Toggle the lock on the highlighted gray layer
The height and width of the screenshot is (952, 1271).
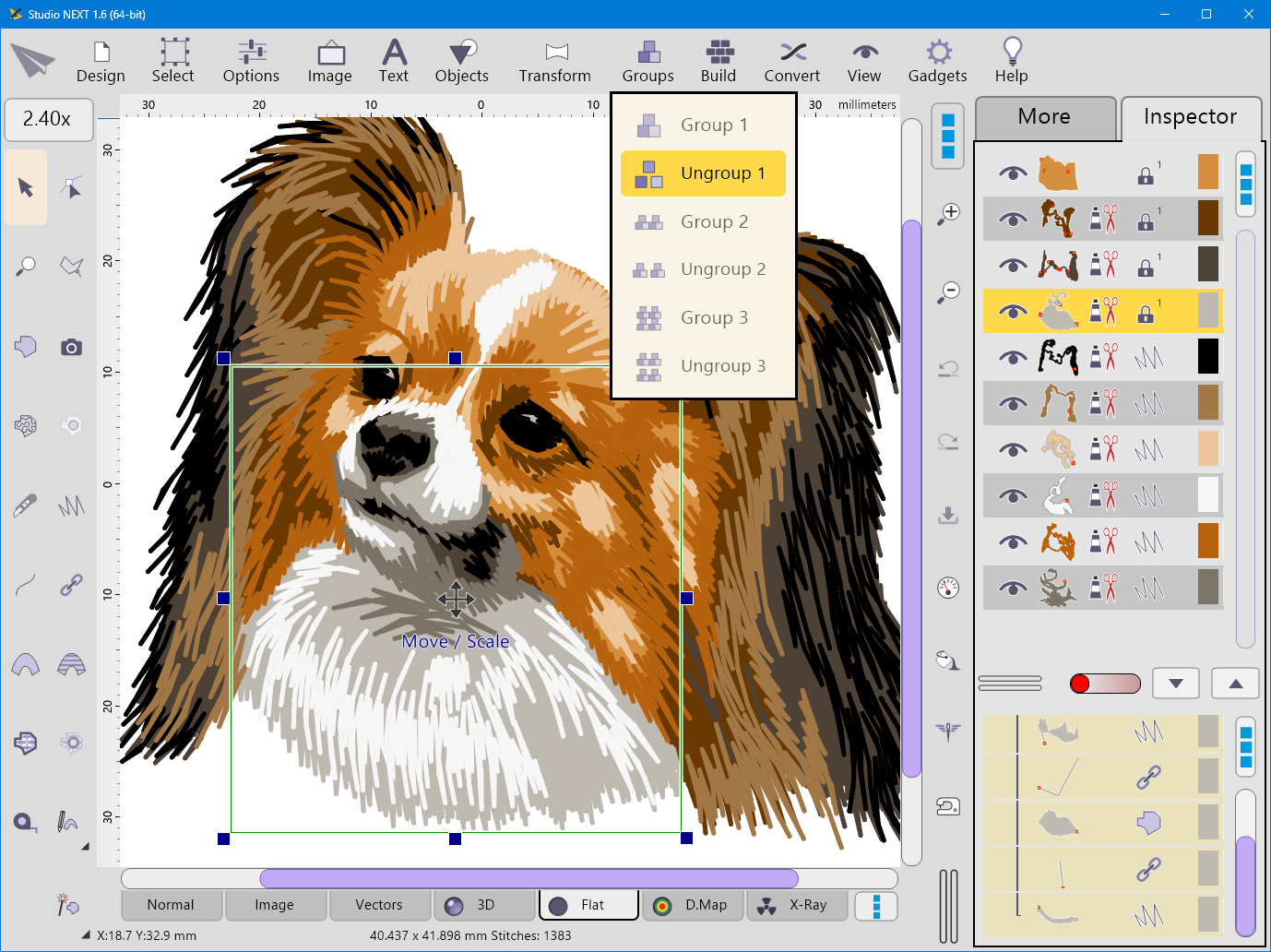click(1145, 311)
